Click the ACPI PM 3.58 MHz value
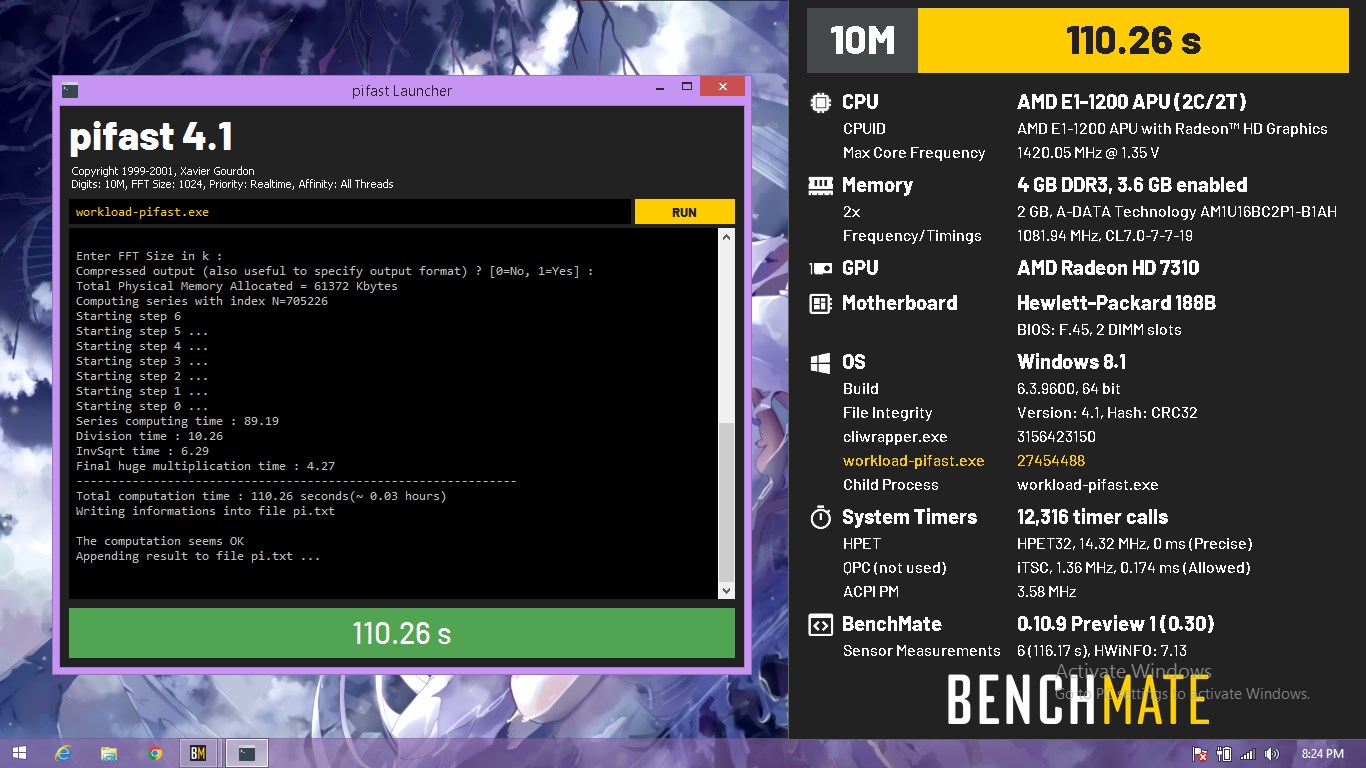Image resolution: width=1366 pixels, height=768 pixels. pos(1047,592)
